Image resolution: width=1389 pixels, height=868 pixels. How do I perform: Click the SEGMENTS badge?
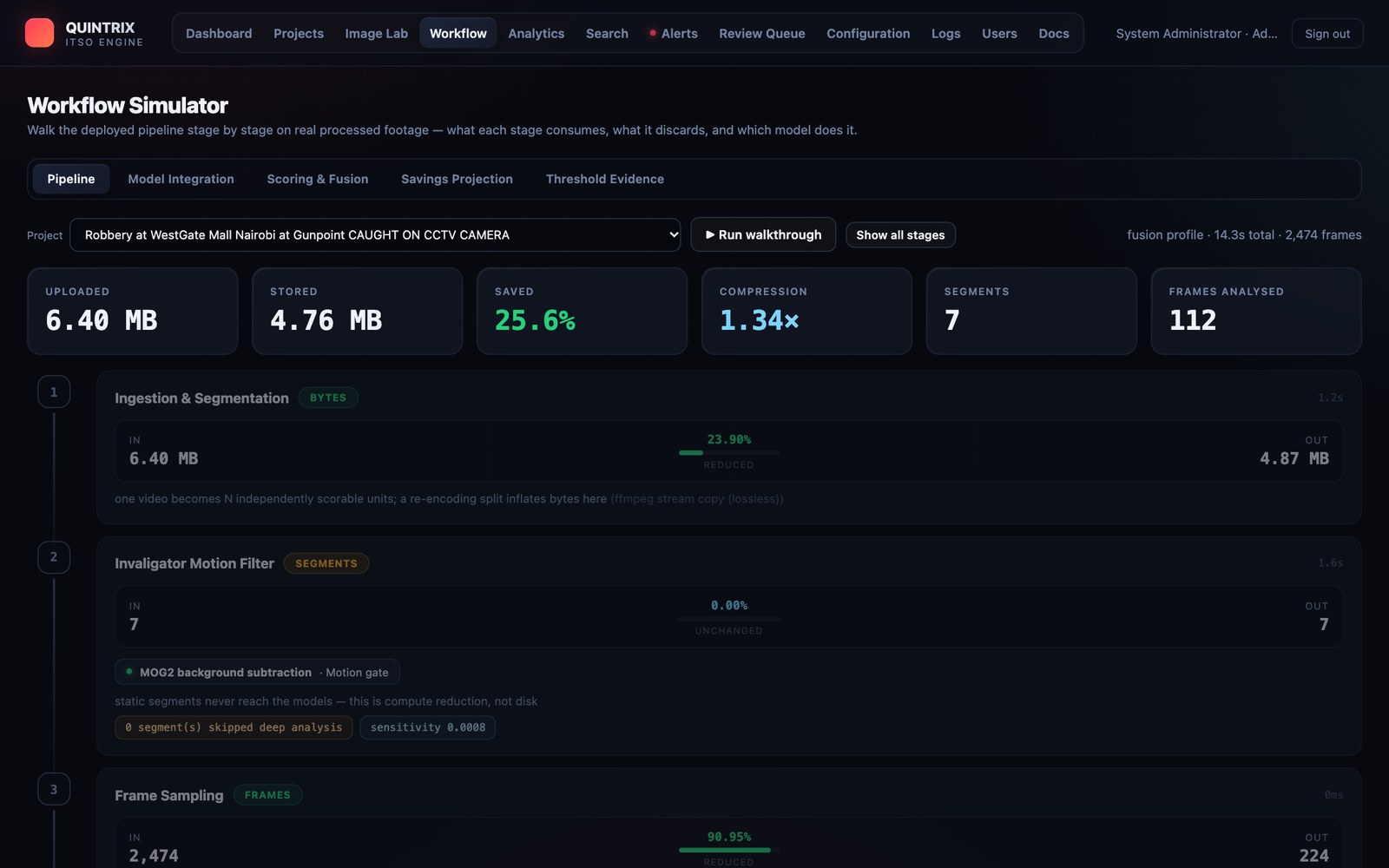click(326, 563)
